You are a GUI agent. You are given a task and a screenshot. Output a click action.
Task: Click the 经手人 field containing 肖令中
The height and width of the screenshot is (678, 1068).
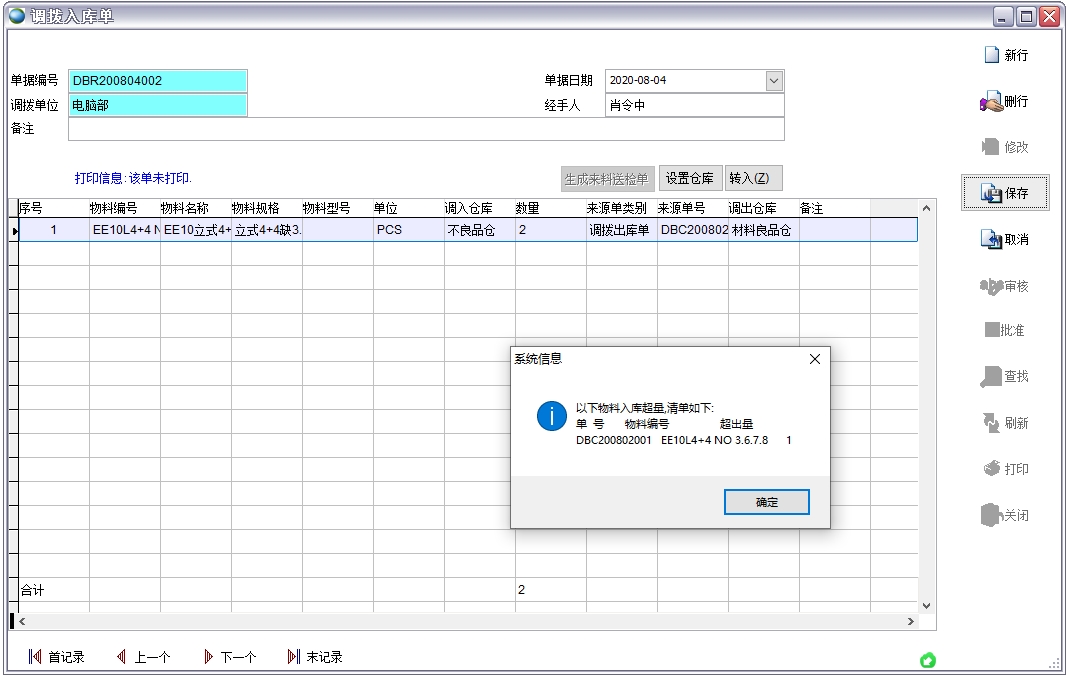pyautogui.click(x=694, y=105)
